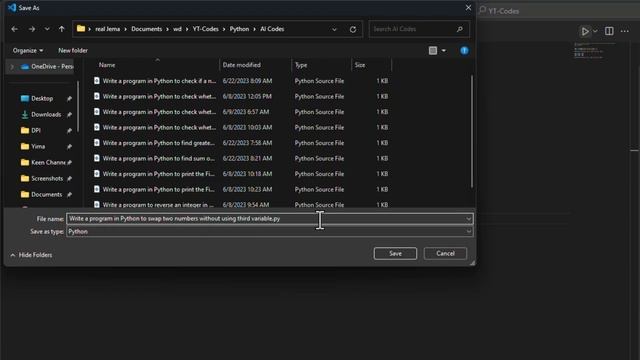
Task: Select the file modified 6/8/2023 12:05 PM
Action: pyautogui.click(x=241, y=96)
